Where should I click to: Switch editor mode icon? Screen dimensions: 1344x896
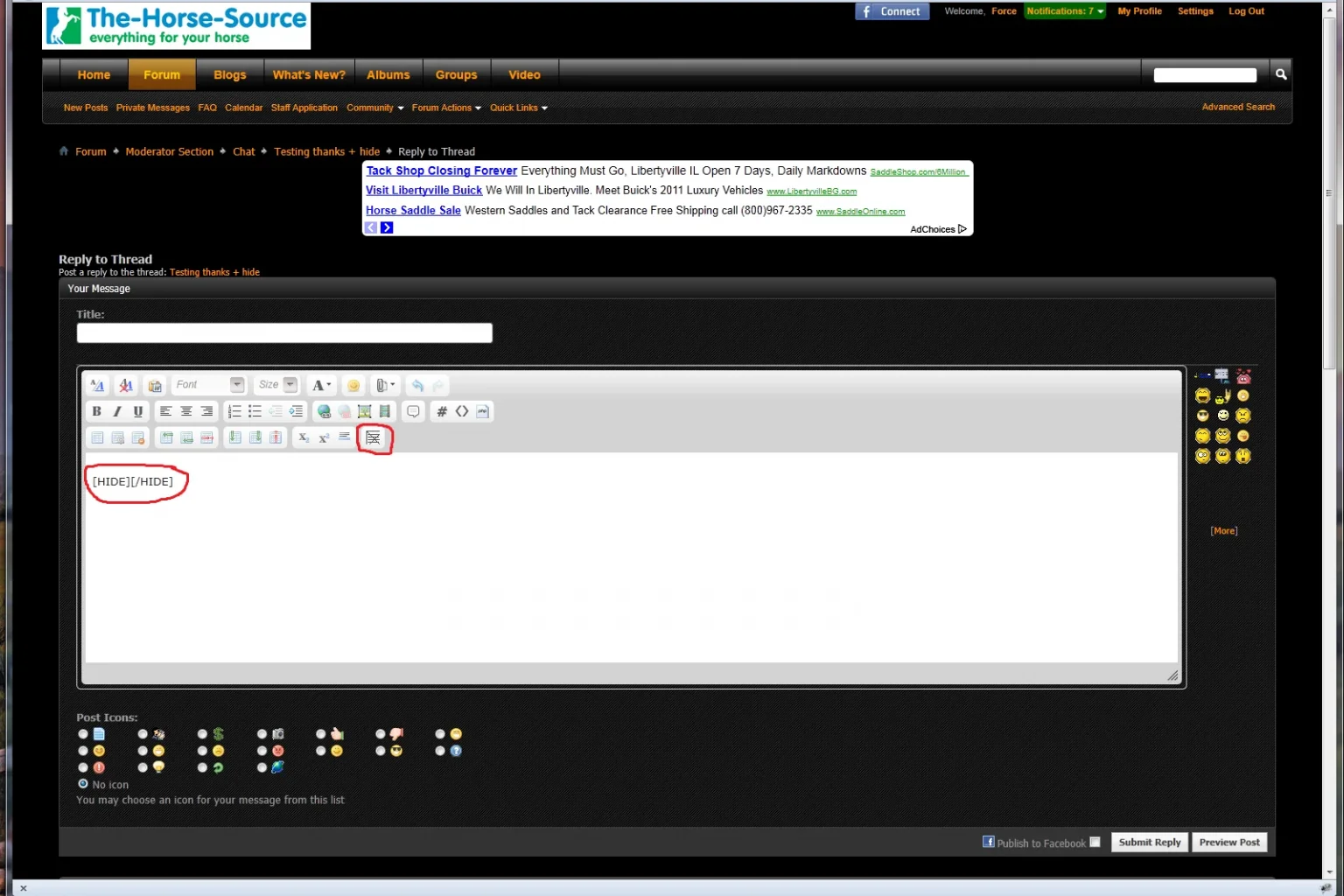[x=97, y=385]
